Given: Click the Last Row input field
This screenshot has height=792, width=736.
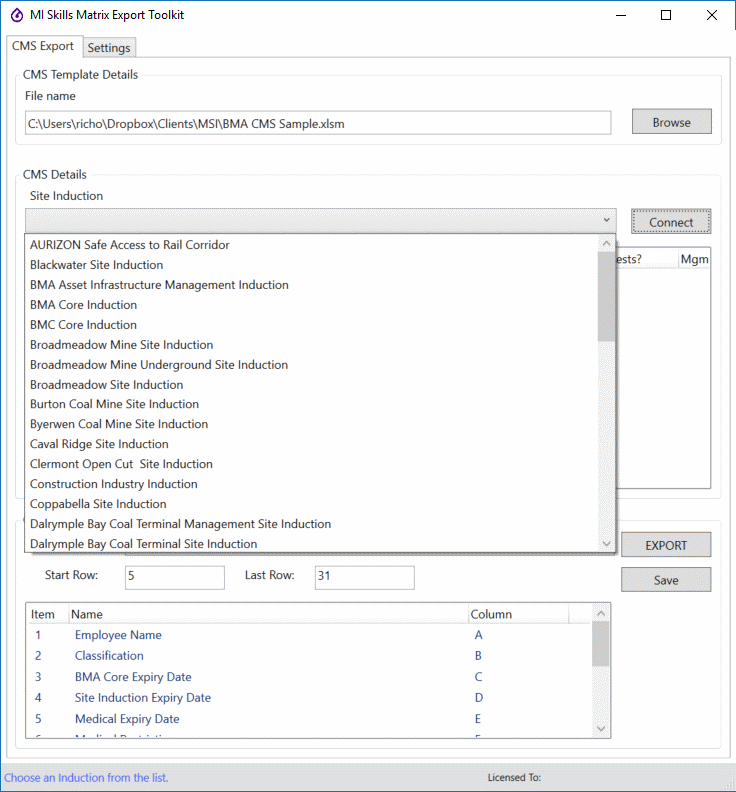Looking at the screenshot, I should point(365,577).
